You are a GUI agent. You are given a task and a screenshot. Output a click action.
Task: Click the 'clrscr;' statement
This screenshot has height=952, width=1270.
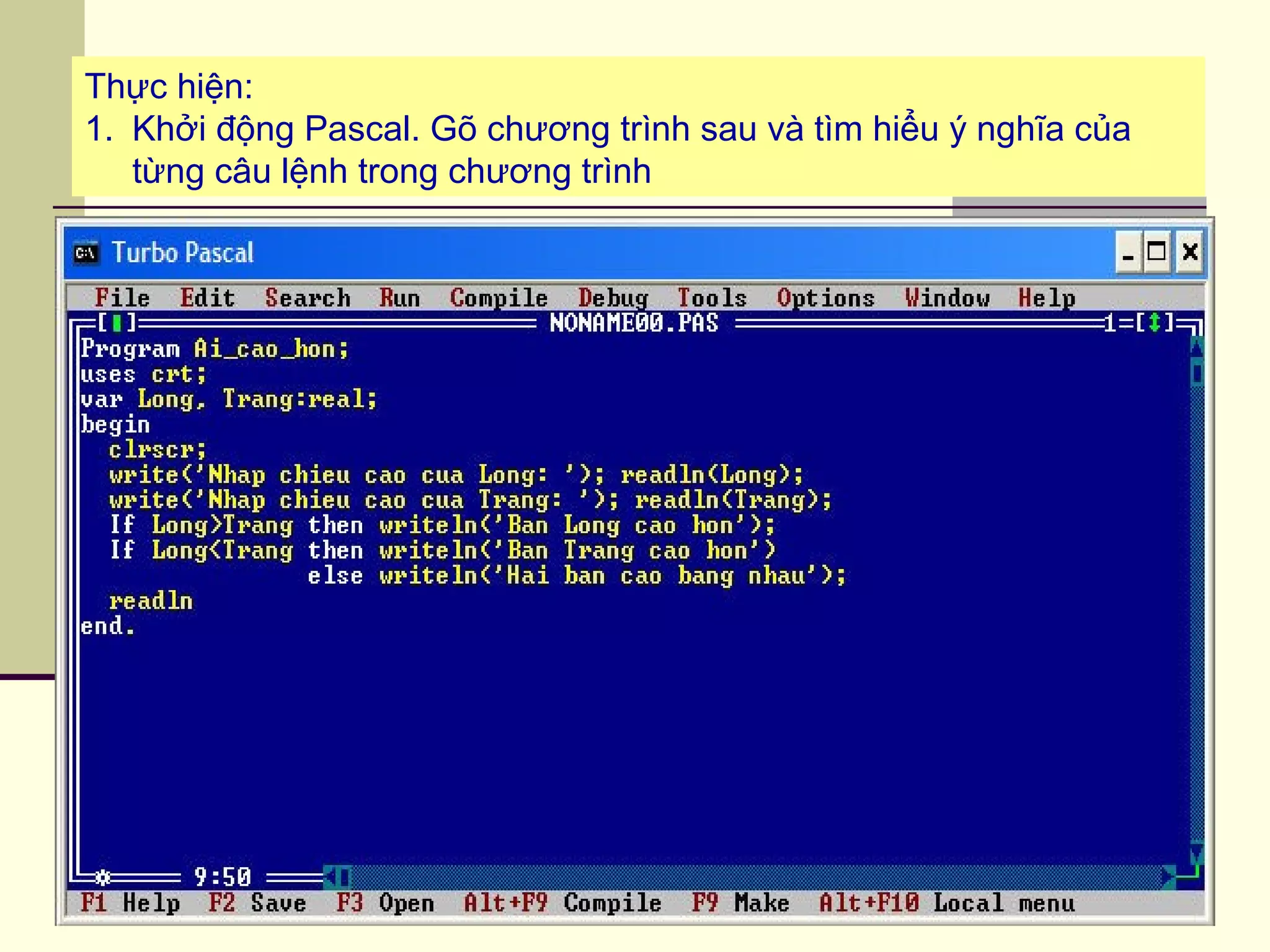tap(158, 450)
